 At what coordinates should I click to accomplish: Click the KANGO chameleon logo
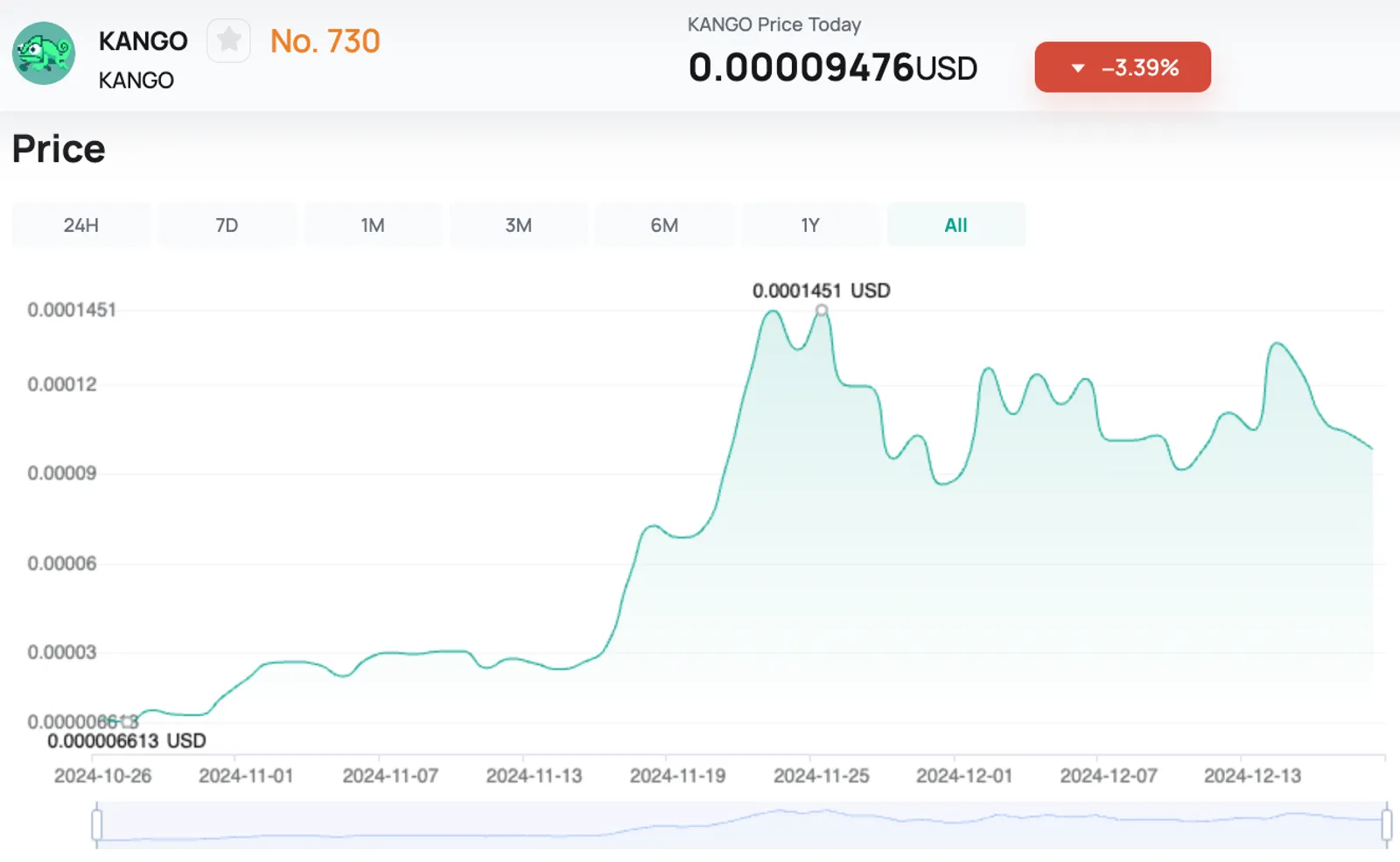pos(44,53)
